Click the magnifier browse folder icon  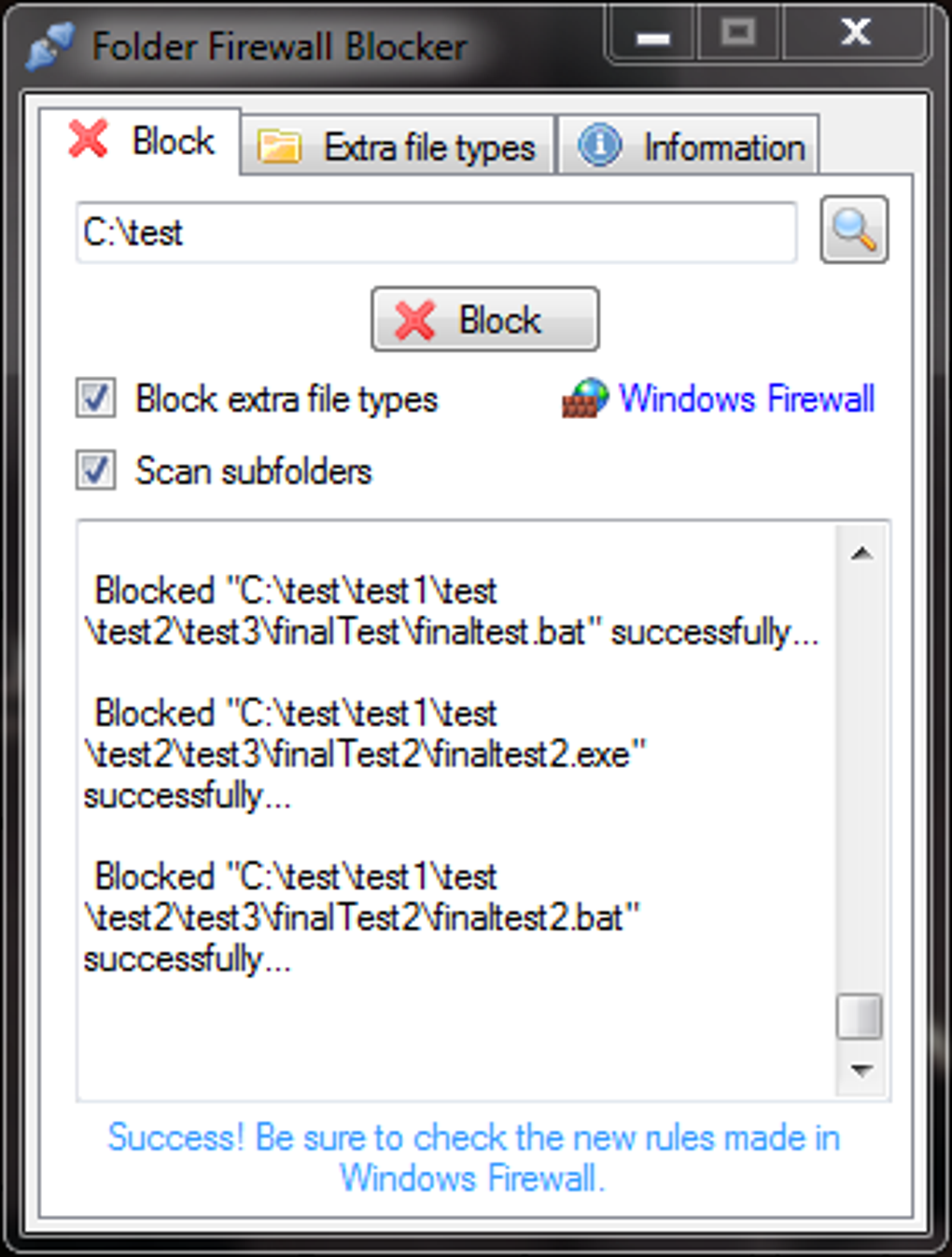coord(854,230)
